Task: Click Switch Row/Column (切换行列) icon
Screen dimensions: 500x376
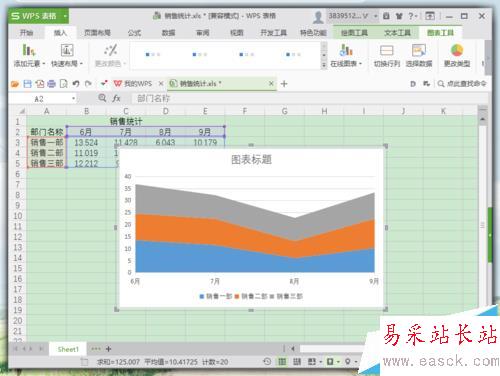Action: (x=386, y=51)
